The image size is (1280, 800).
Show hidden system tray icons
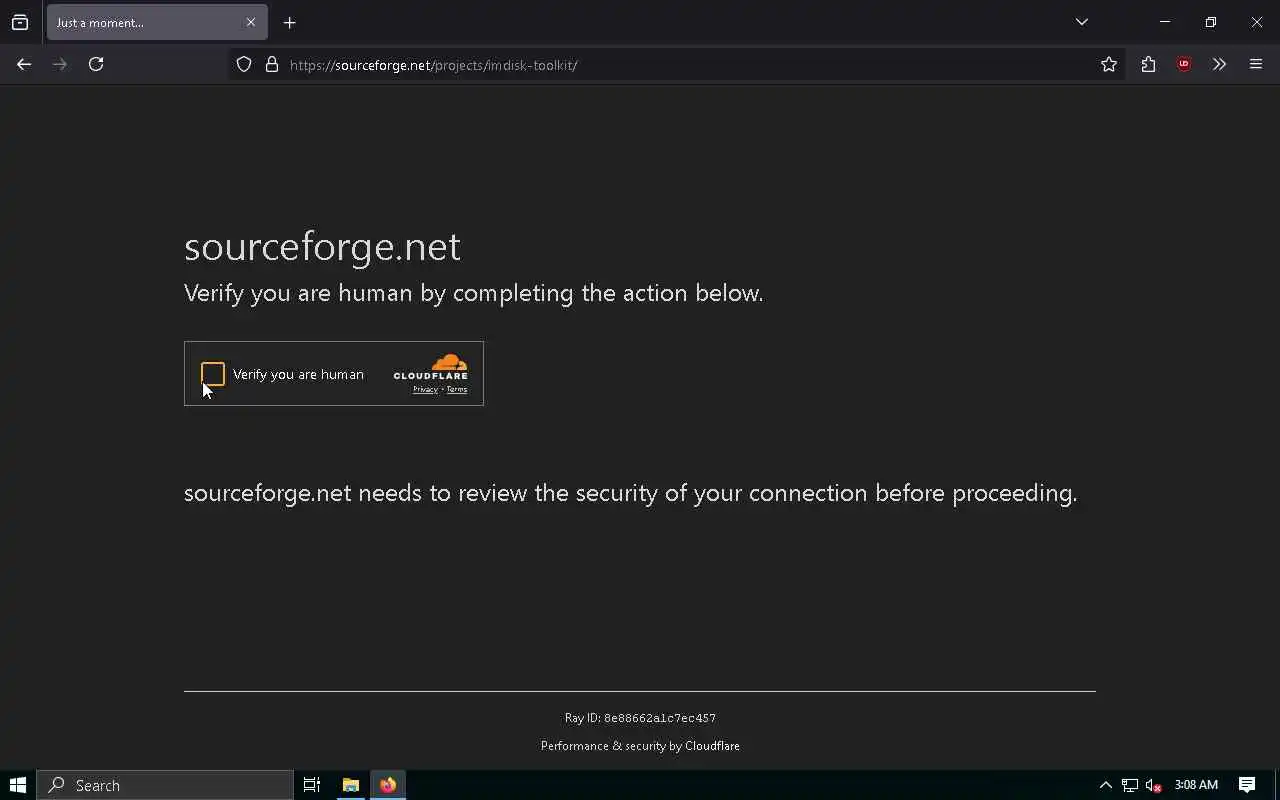[x=1105, y=785]
